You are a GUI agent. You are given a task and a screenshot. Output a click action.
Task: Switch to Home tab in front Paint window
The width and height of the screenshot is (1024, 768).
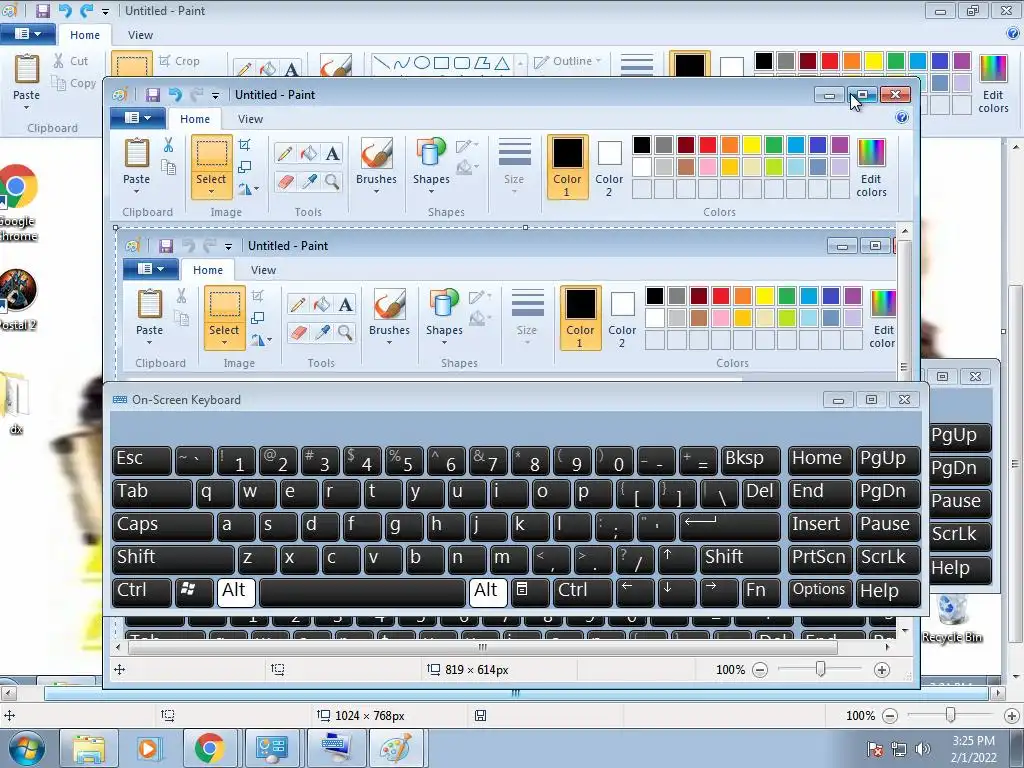tap(195, 119)
